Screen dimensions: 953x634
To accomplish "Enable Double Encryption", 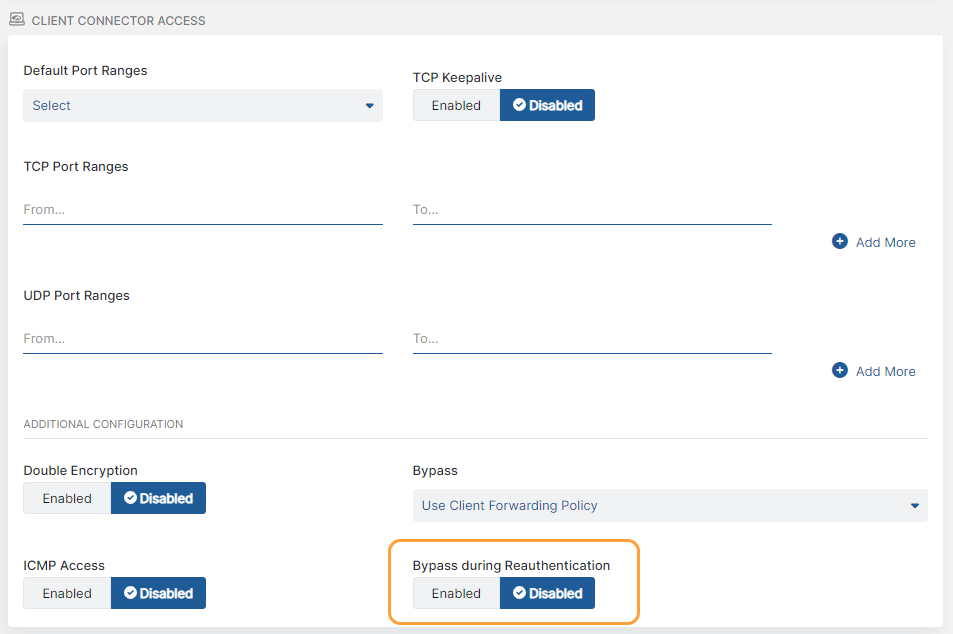I will tap(67, 498).
